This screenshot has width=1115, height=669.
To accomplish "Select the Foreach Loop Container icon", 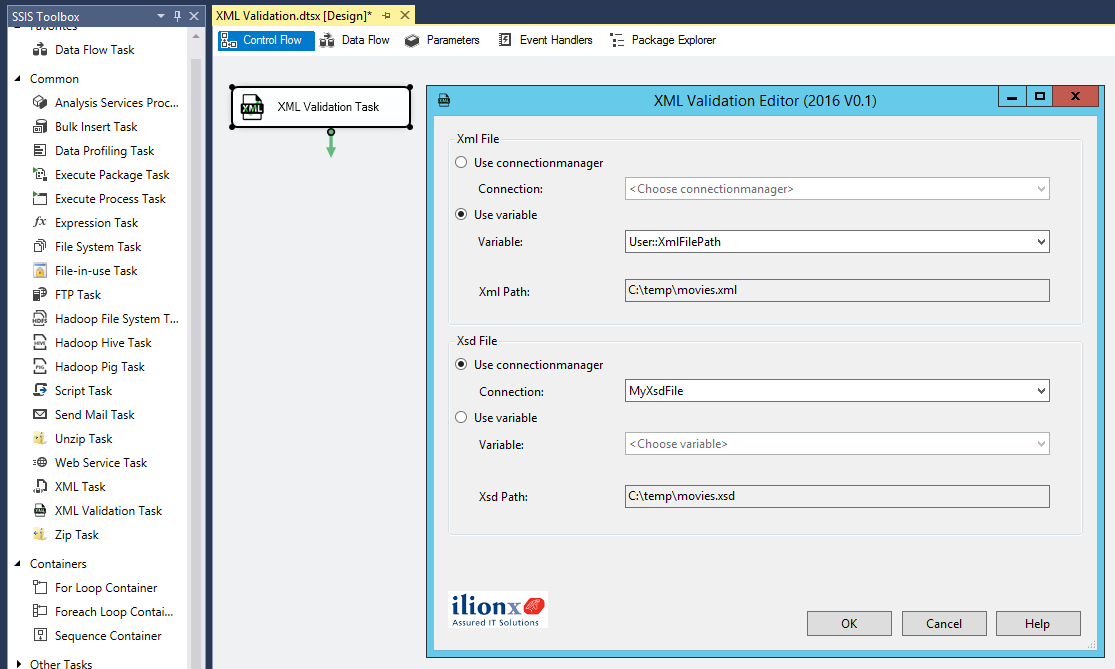I will coord(40,611).
